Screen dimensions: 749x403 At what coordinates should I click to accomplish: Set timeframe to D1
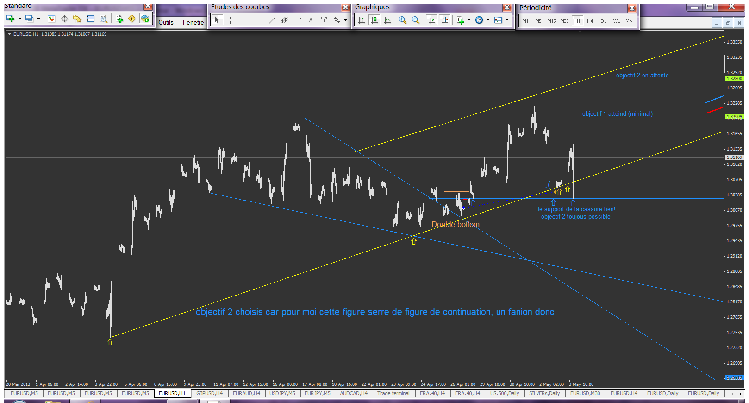tap(603, 21)
